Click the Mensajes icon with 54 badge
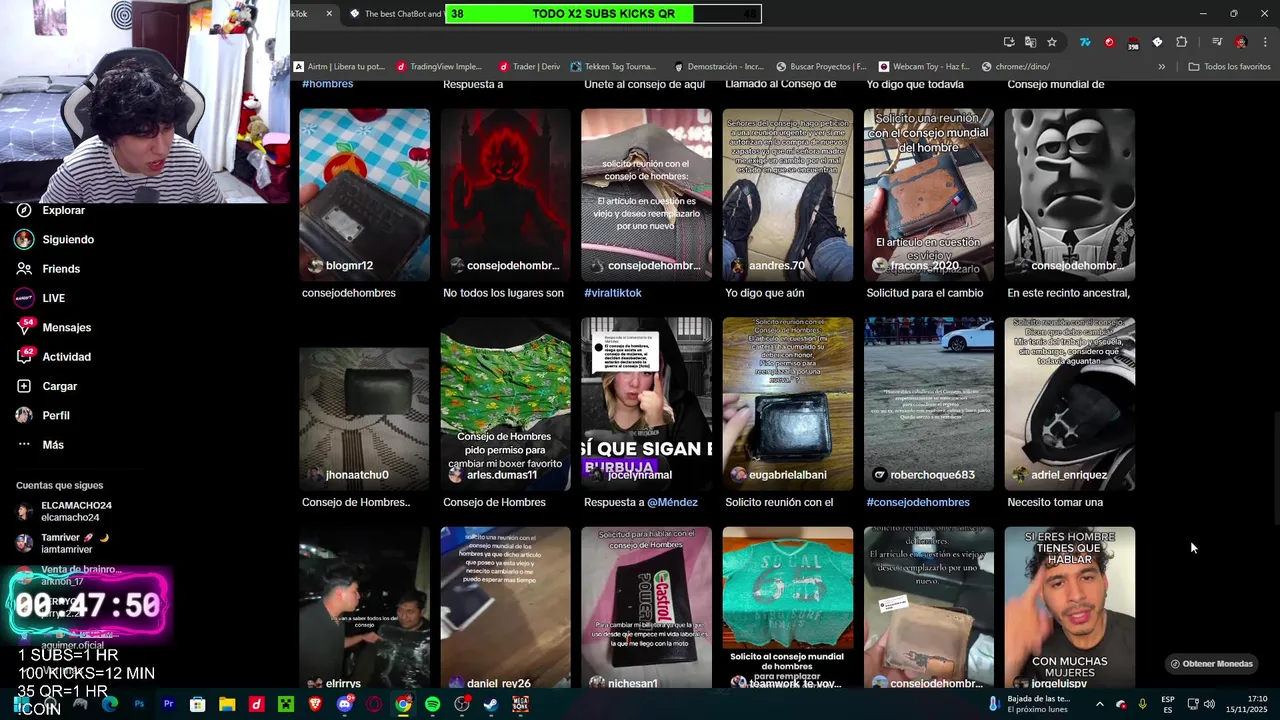Screen dimensions: 1280x720 24,327
